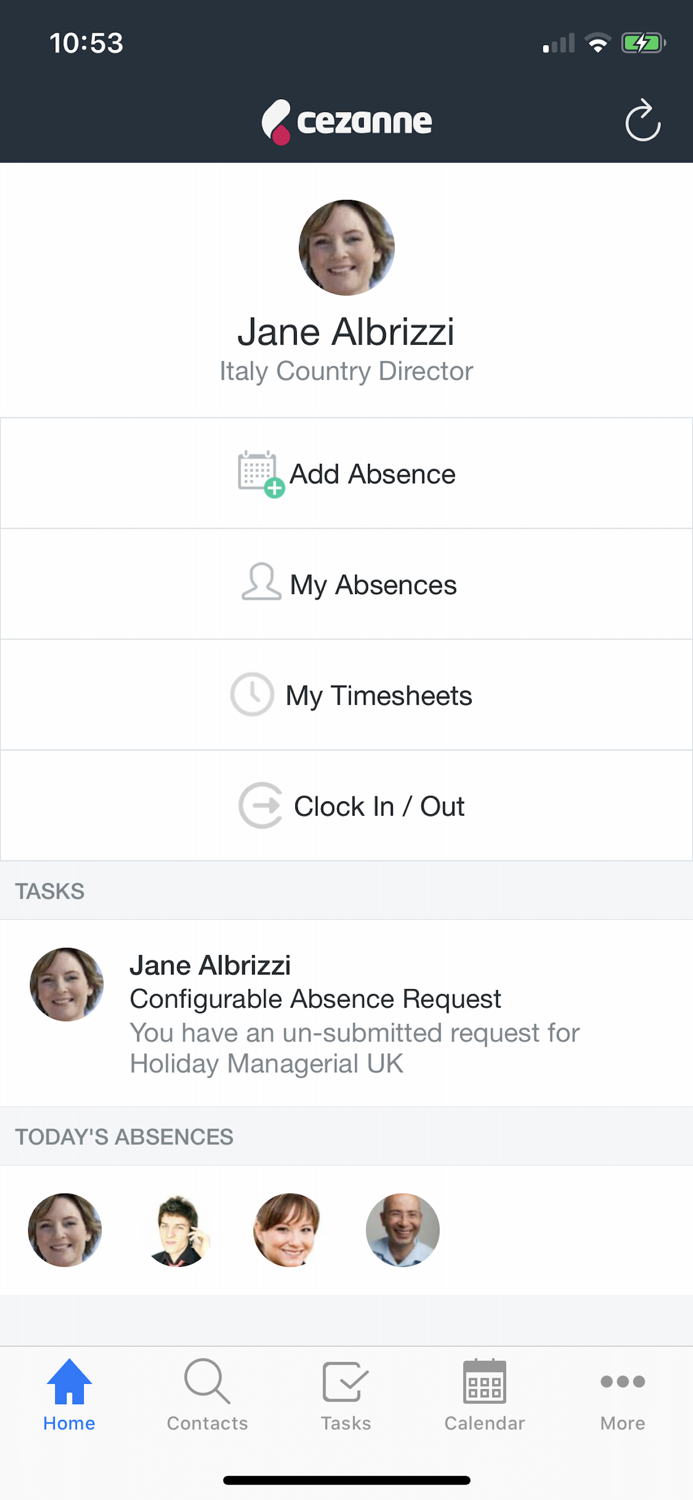Click the Add Absence calendar icon
Screen dimensions: 693x1500
260,473
